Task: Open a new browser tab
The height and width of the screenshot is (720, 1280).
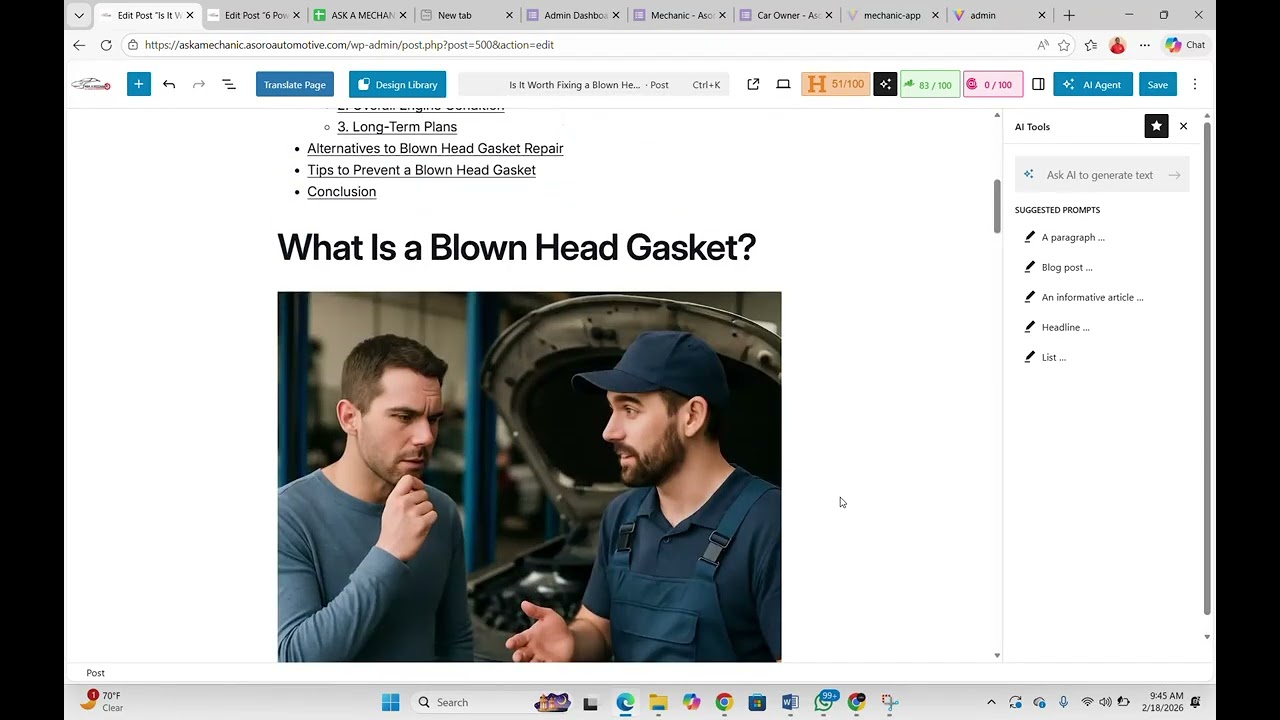Action: [x=1069, y=15]
